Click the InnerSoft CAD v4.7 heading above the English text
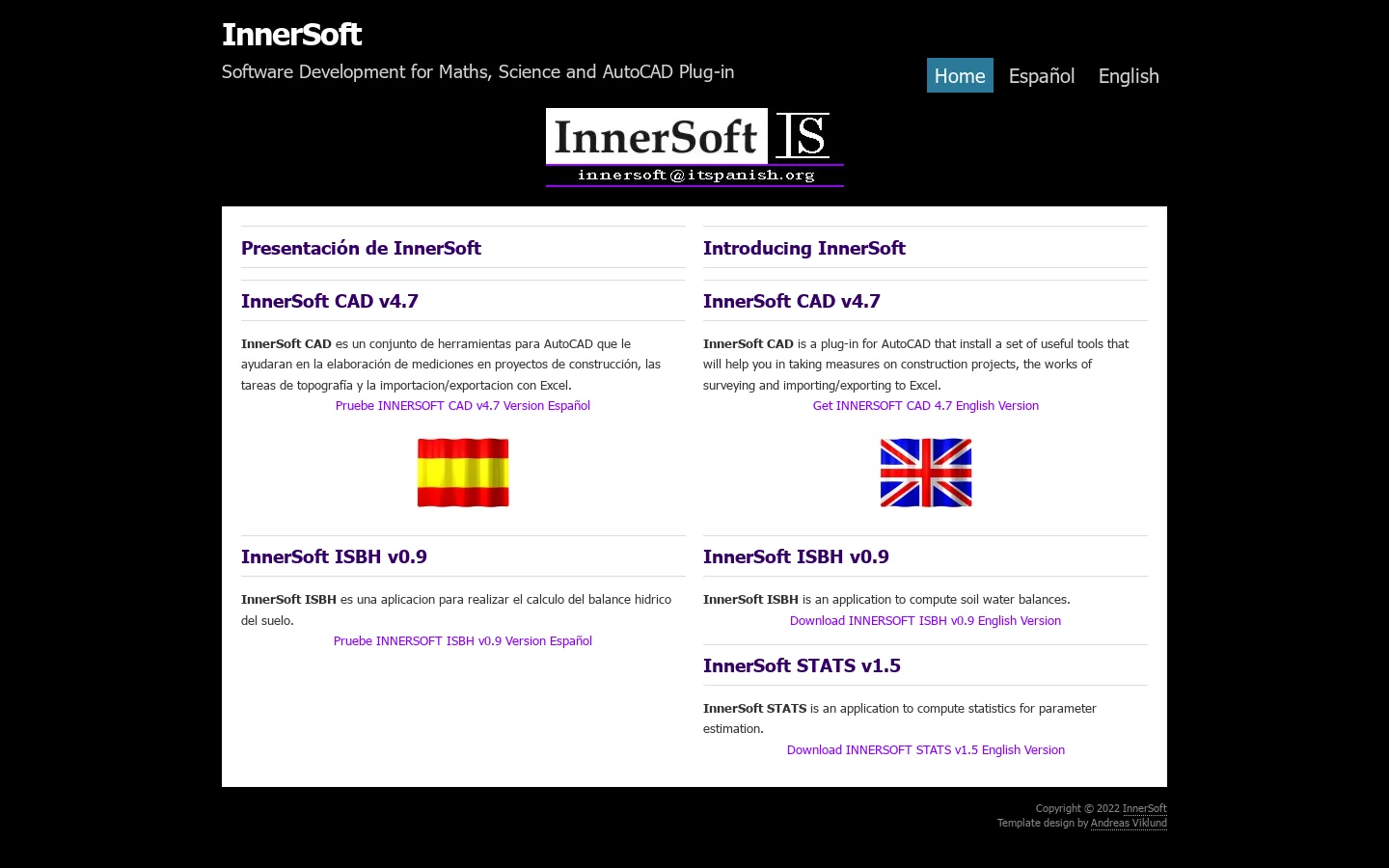 tap(792, 301)
